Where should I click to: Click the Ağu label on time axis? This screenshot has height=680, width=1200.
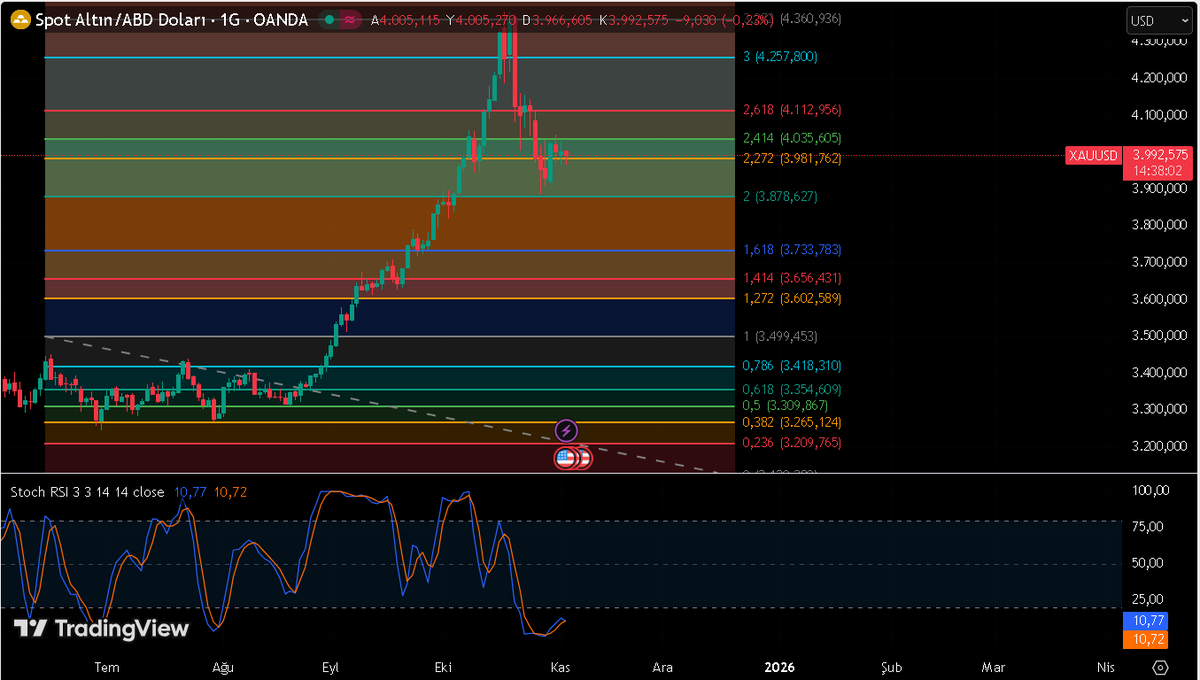(x=221, y=666)
